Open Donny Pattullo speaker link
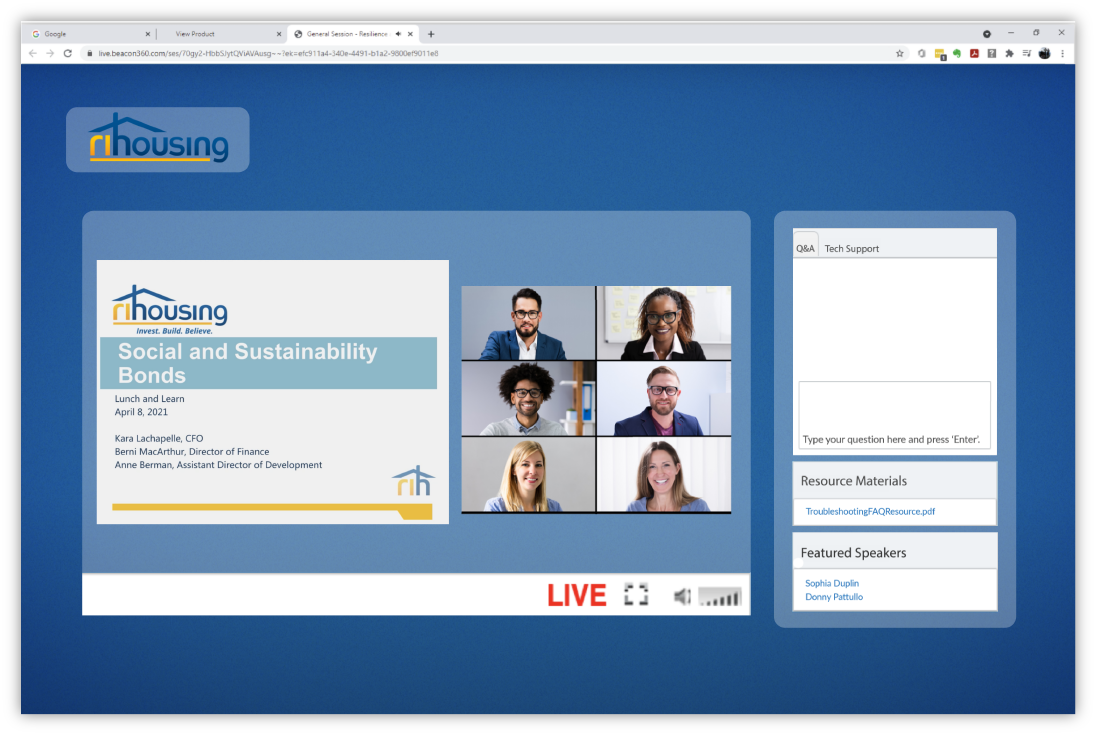This screenshot has width=1096, height=735. point(834,597)
